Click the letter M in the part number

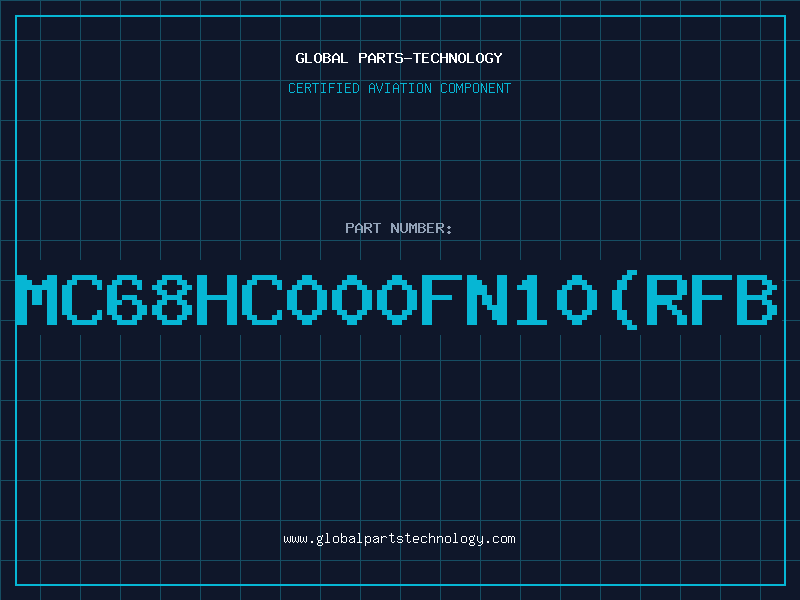coord(37,299)
